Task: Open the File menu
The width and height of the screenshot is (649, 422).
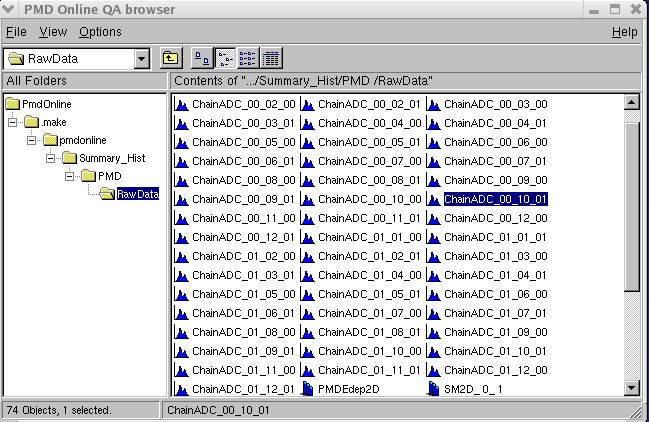Action: pos(16,32)
